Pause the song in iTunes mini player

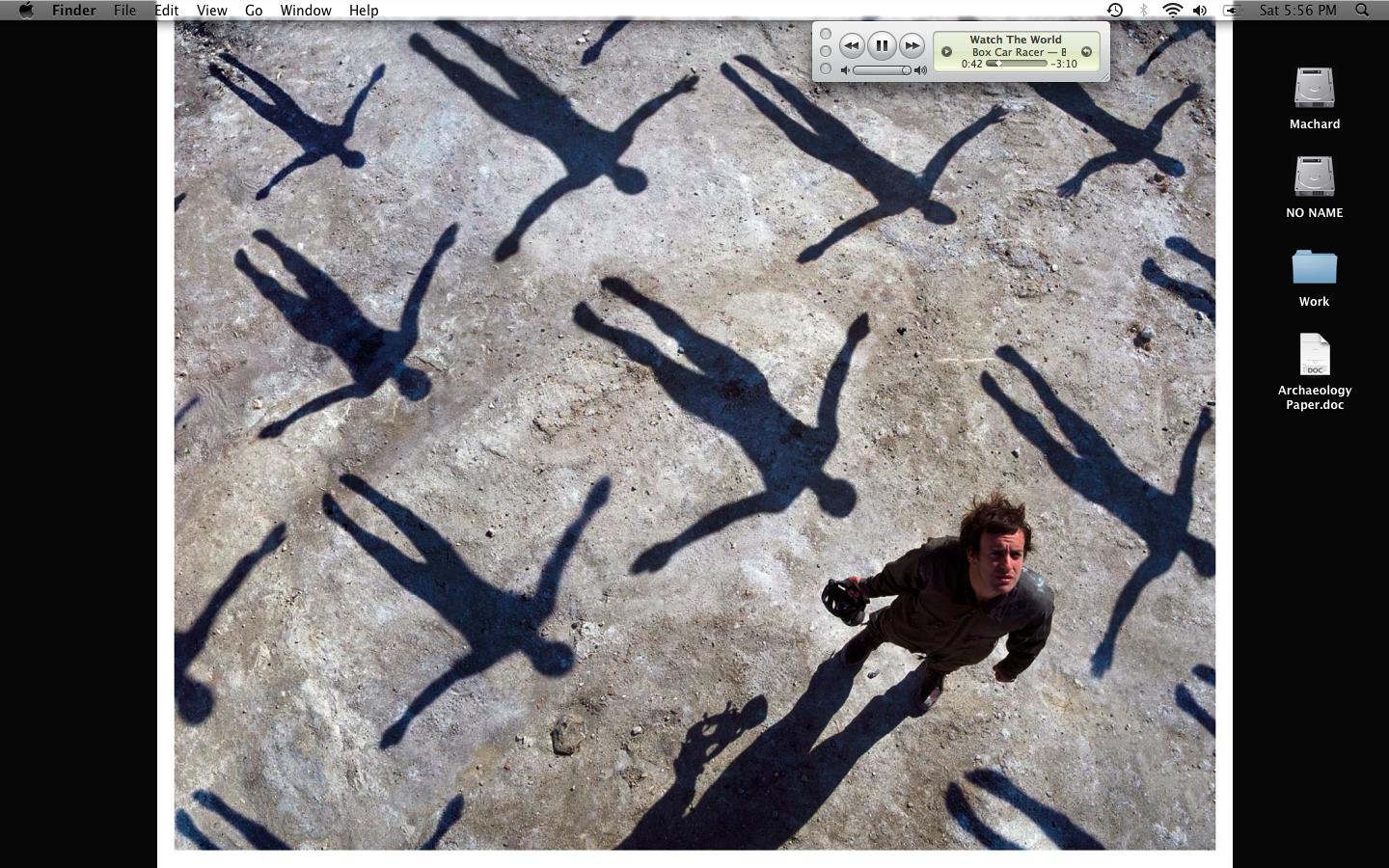(x=882, y=45)
